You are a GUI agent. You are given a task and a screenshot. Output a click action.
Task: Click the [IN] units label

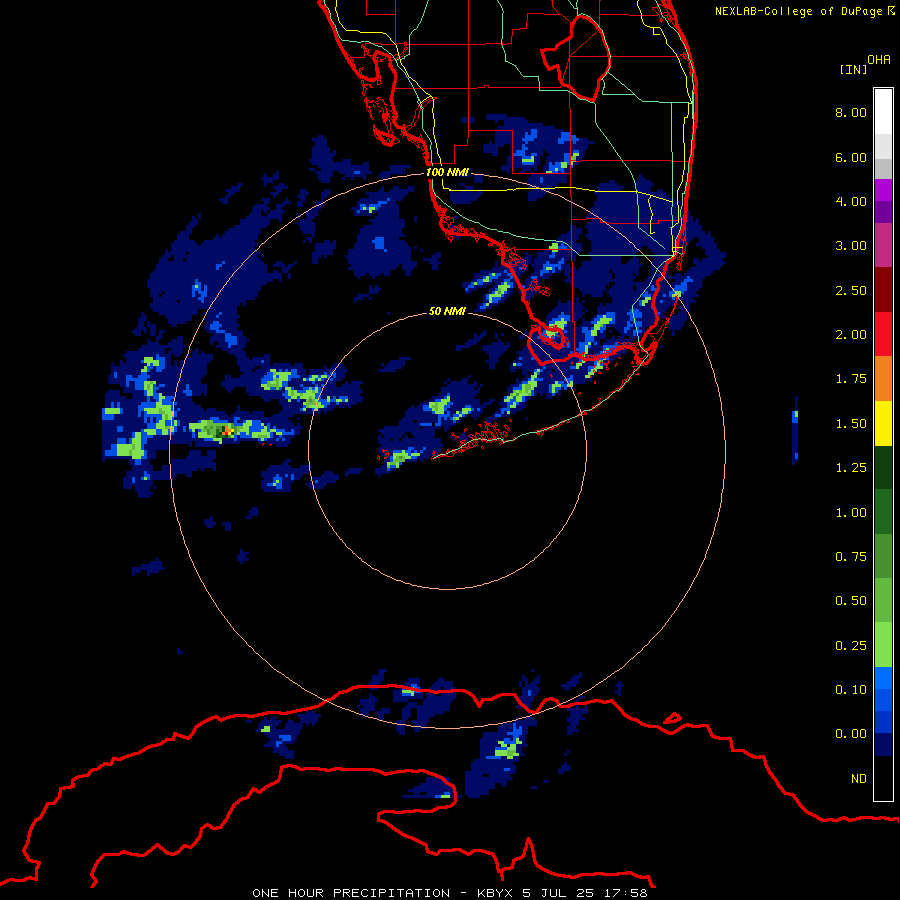pos(853,69)
